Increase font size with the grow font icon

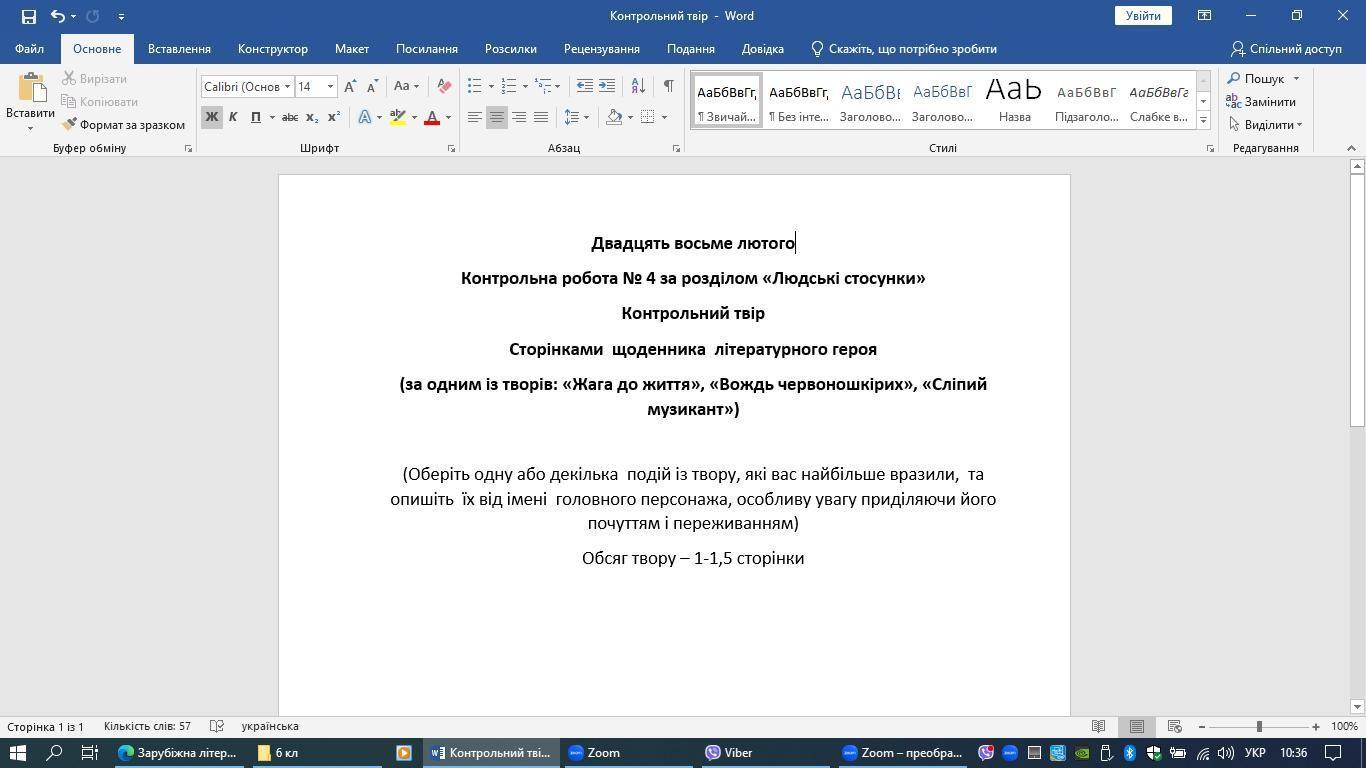pyautogui.click(x=350, y=87)
